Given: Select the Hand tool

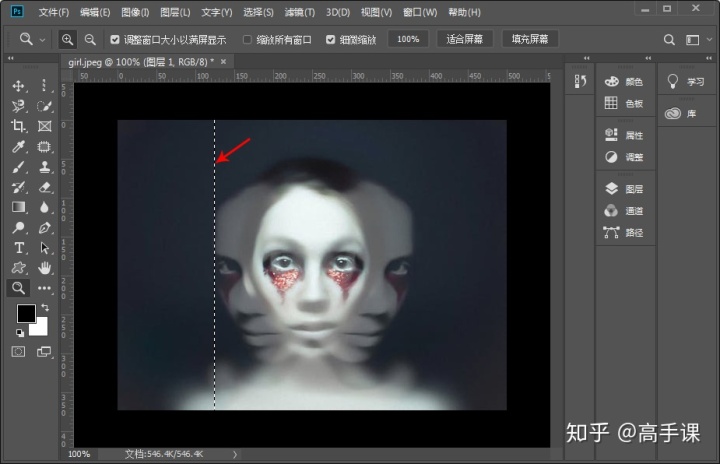Looking at the screenshot, I should [x=44, y=268].
